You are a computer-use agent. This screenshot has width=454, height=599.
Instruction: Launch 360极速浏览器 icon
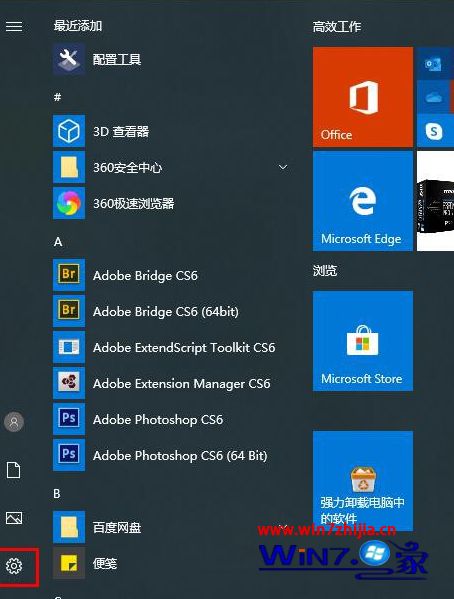[69, 203]
